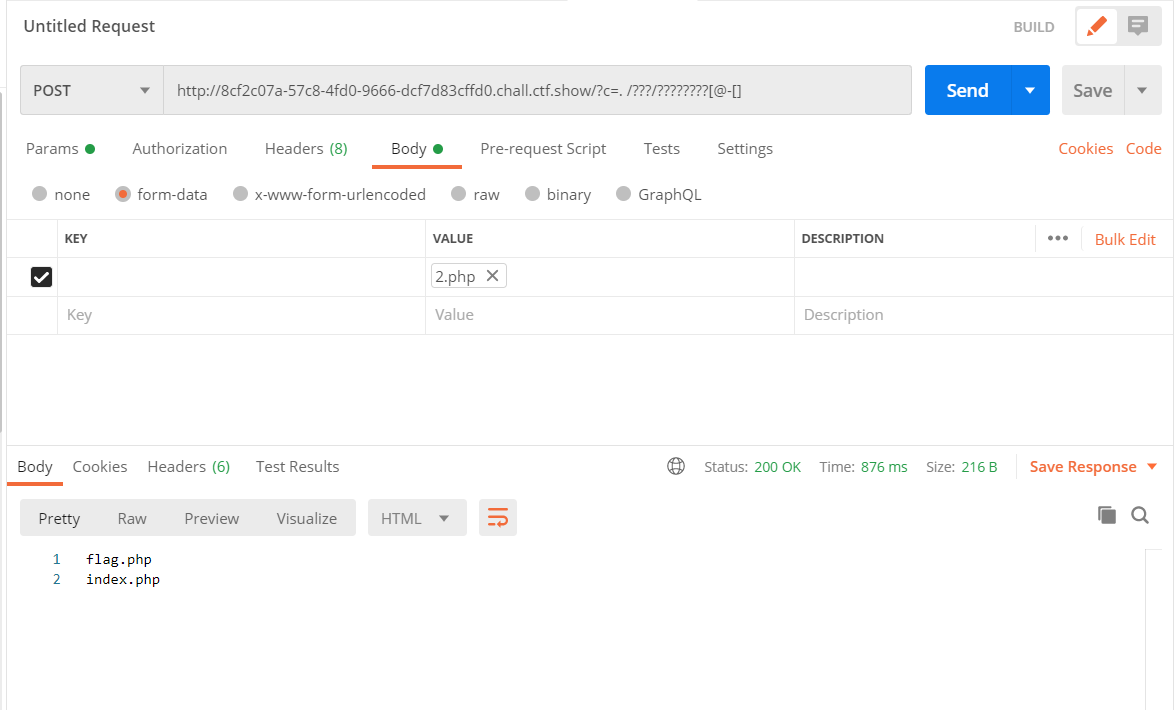Open the response Cookies tab

pyautogui.click(x=100, y=467)
